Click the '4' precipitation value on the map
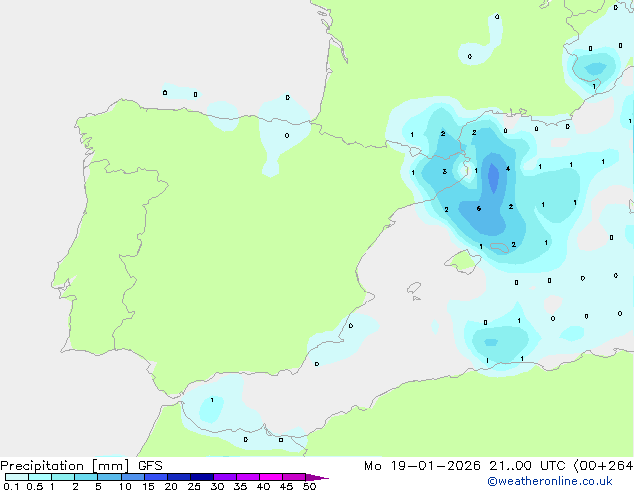This screenshot has width=634, height=490. 508,169
